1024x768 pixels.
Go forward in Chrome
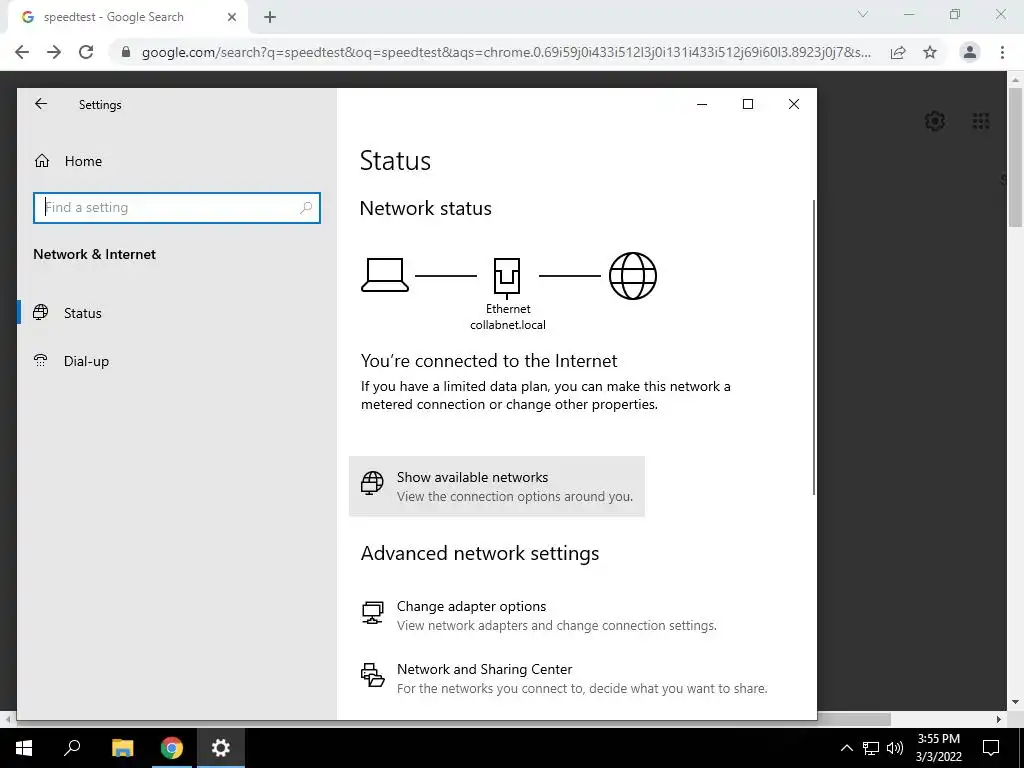(x=54, y=52)
